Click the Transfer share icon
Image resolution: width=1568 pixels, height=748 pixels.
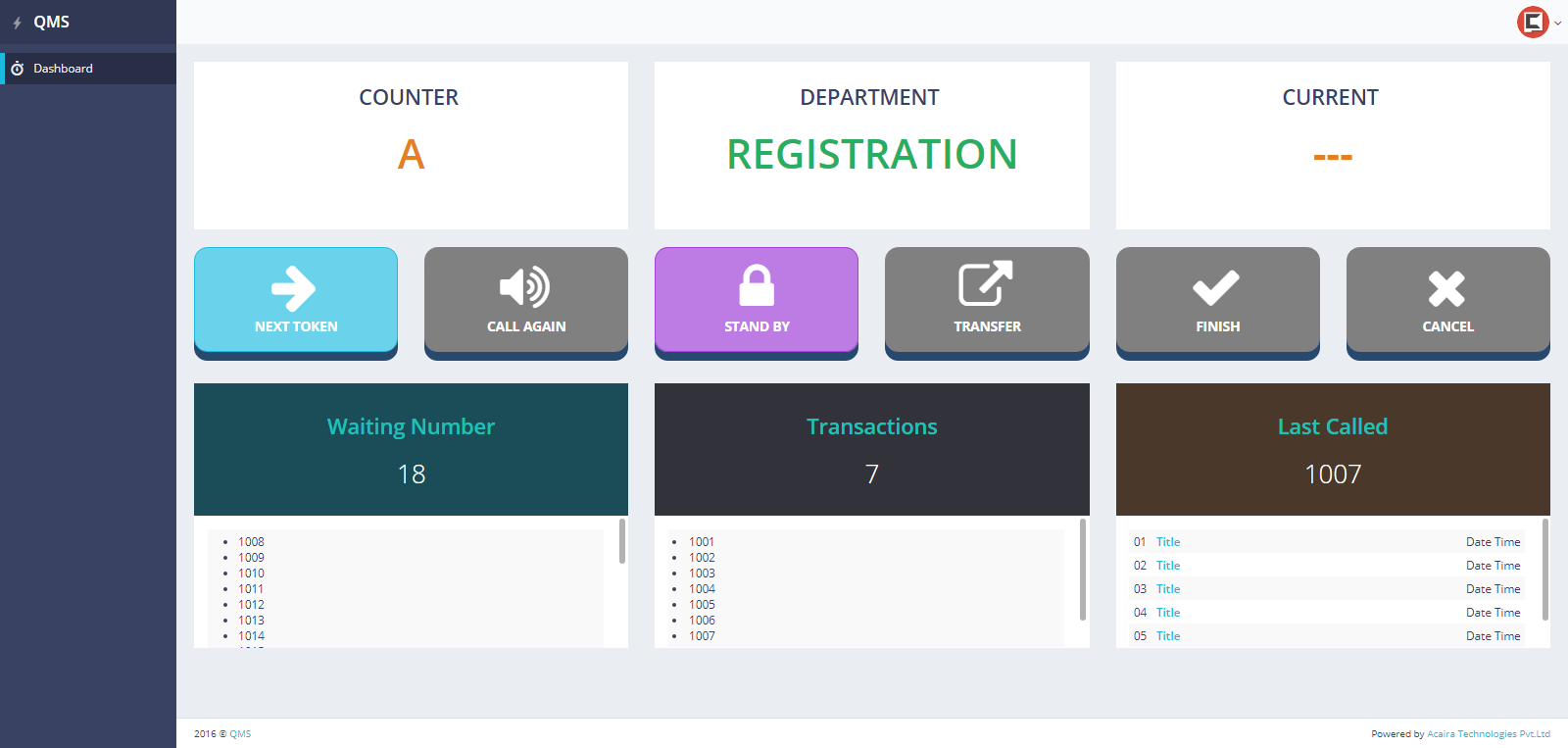tap(985, 284)
